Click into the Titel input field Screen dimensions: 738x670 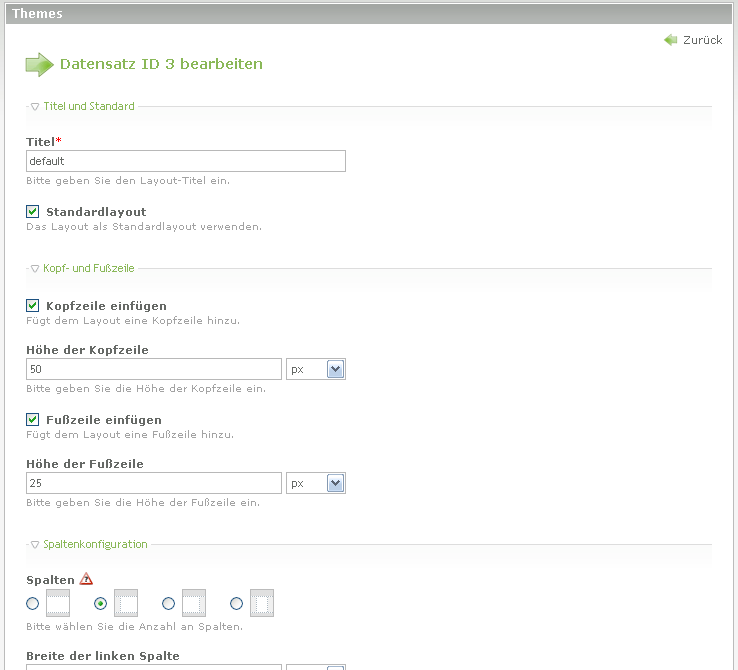(186, 161)
